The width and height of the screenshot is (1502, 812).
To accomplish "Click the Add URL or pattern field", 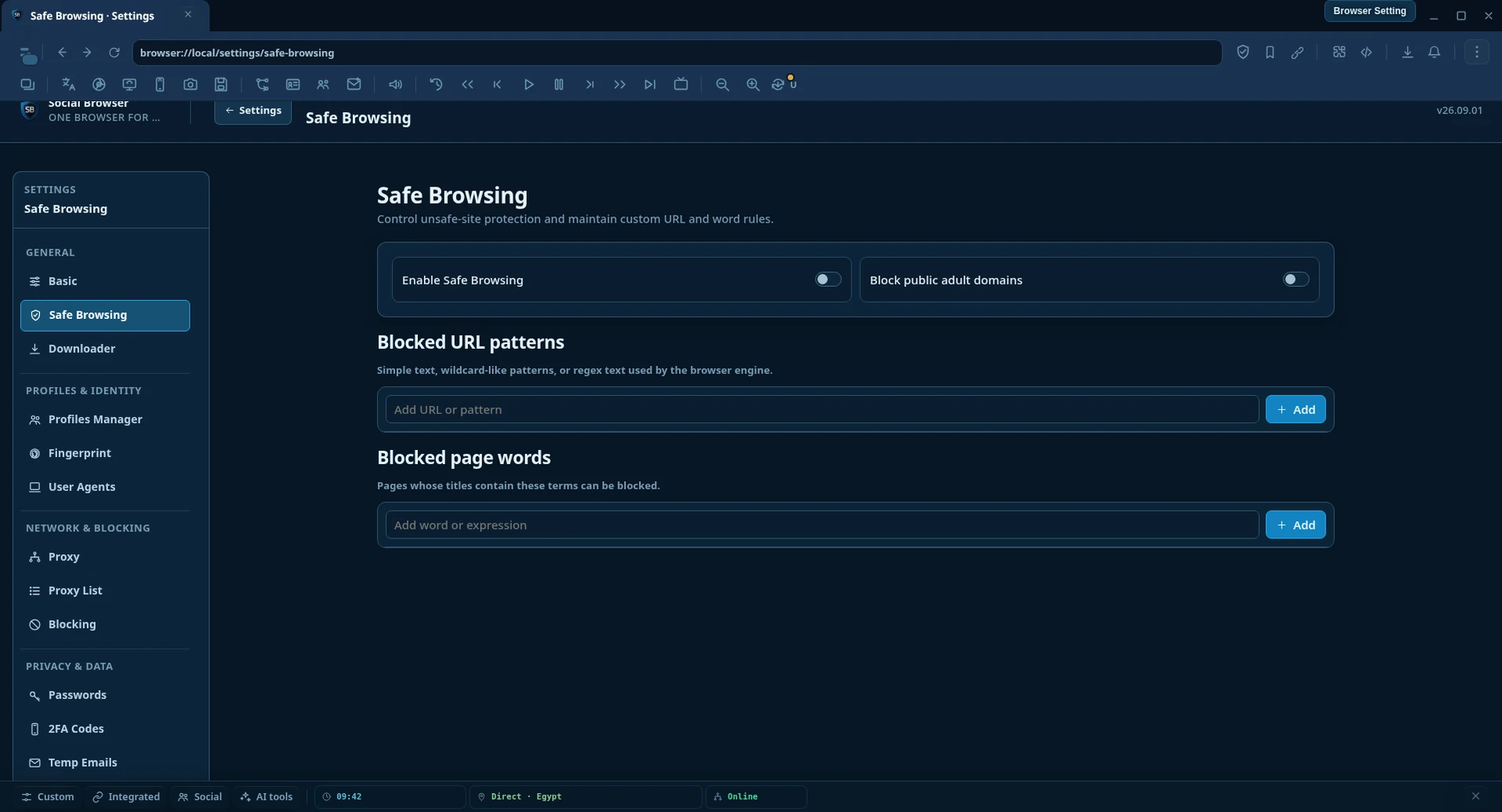I will pos(822,409).
